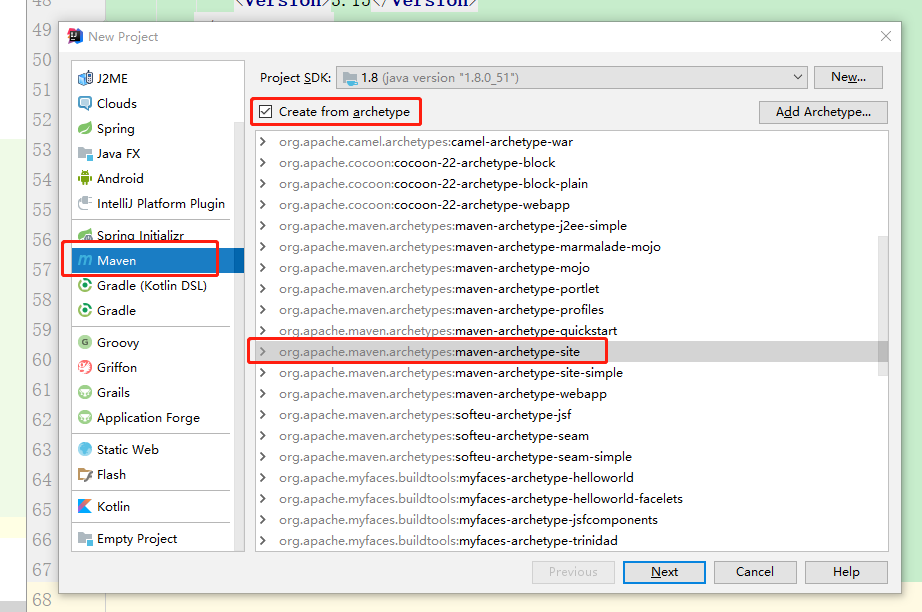922x612 pixels.
Task: Expand maven-archetype-webapp node
Action: click(263, 394)
